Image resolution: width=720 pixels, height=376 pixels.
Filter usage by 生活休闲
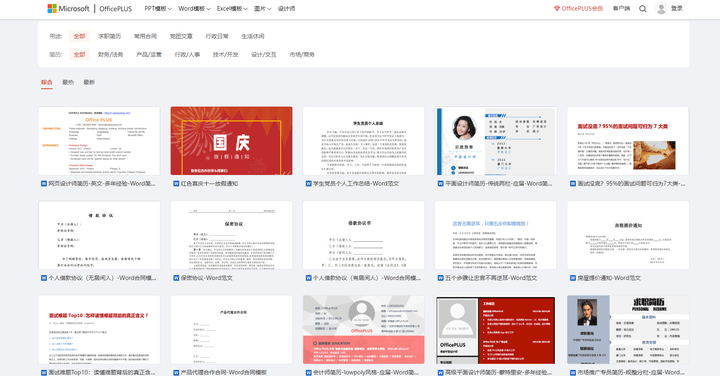tap(253, 36)
